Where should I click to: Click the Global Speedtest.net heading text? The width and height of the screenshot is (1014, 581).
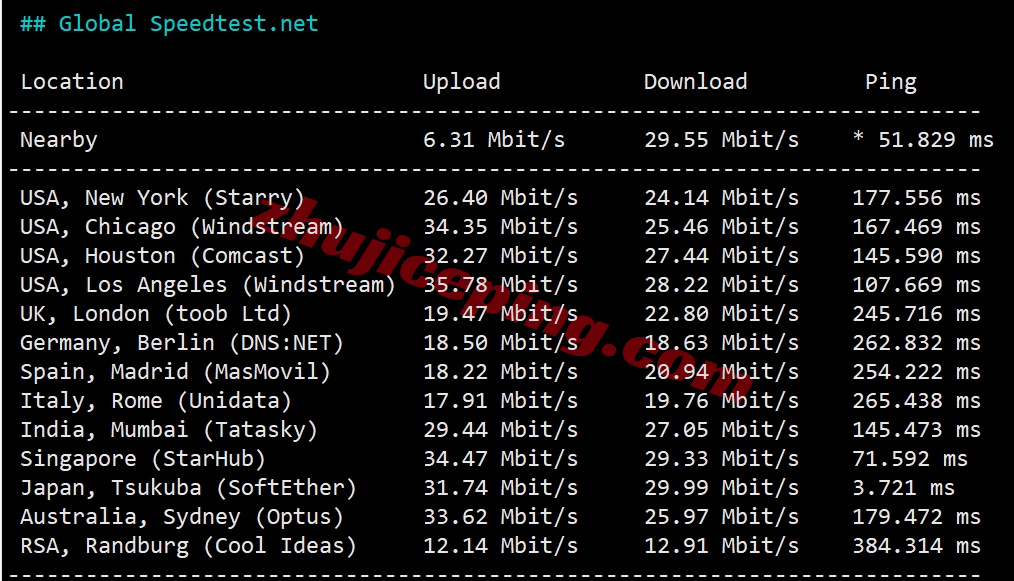tap(188, 24)
